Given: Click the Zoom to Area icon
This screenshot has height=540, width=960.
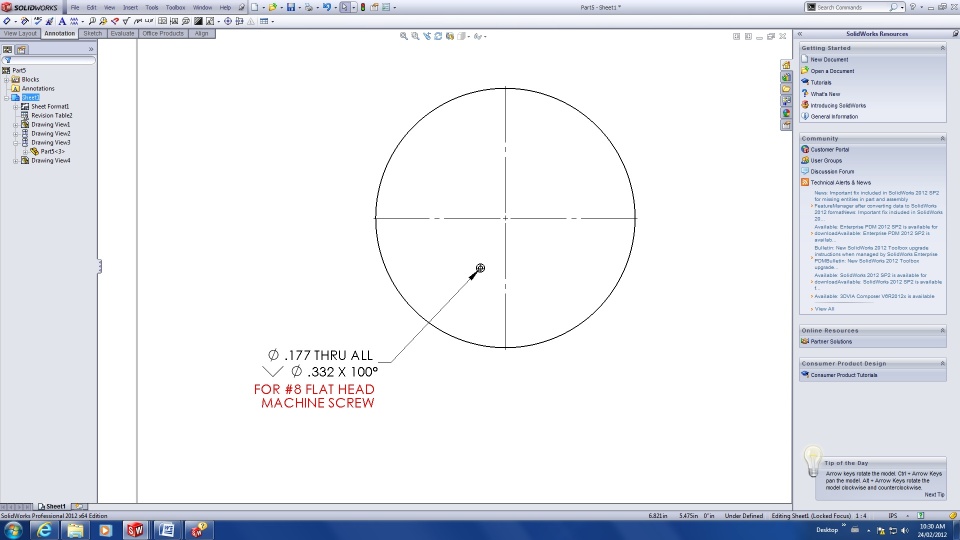Looking at the screenshot, I should point(415,36).
